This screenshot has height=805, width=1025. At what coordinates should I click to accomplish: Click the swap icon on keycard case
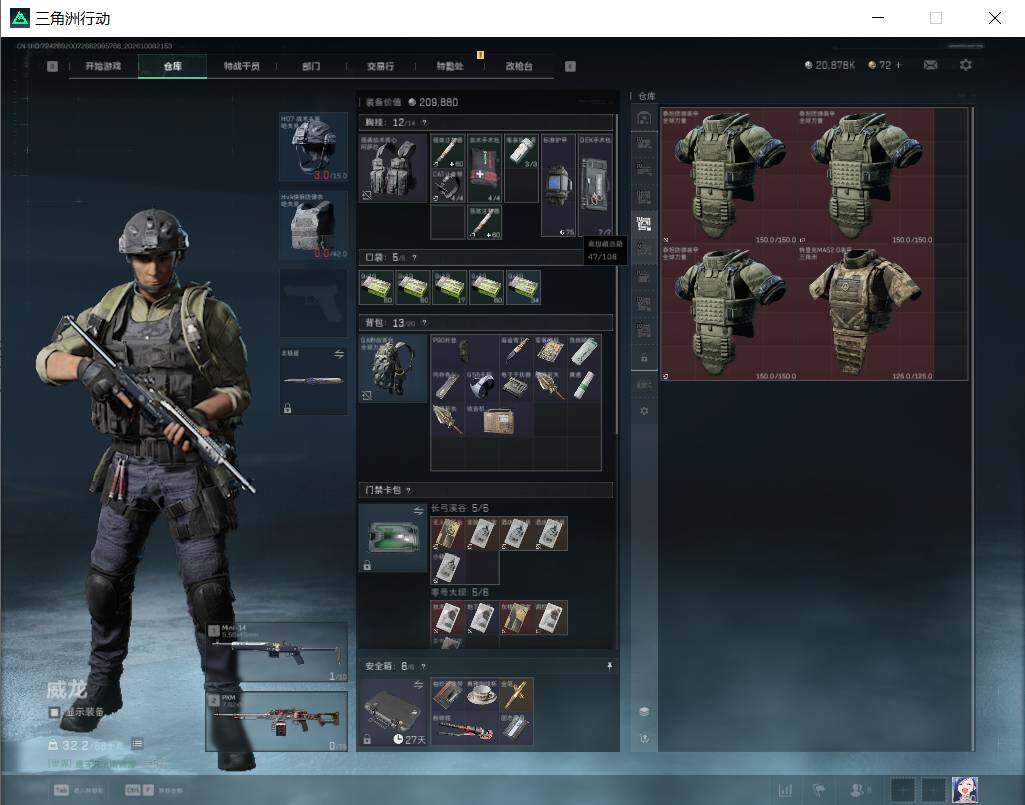click(418, 510)
